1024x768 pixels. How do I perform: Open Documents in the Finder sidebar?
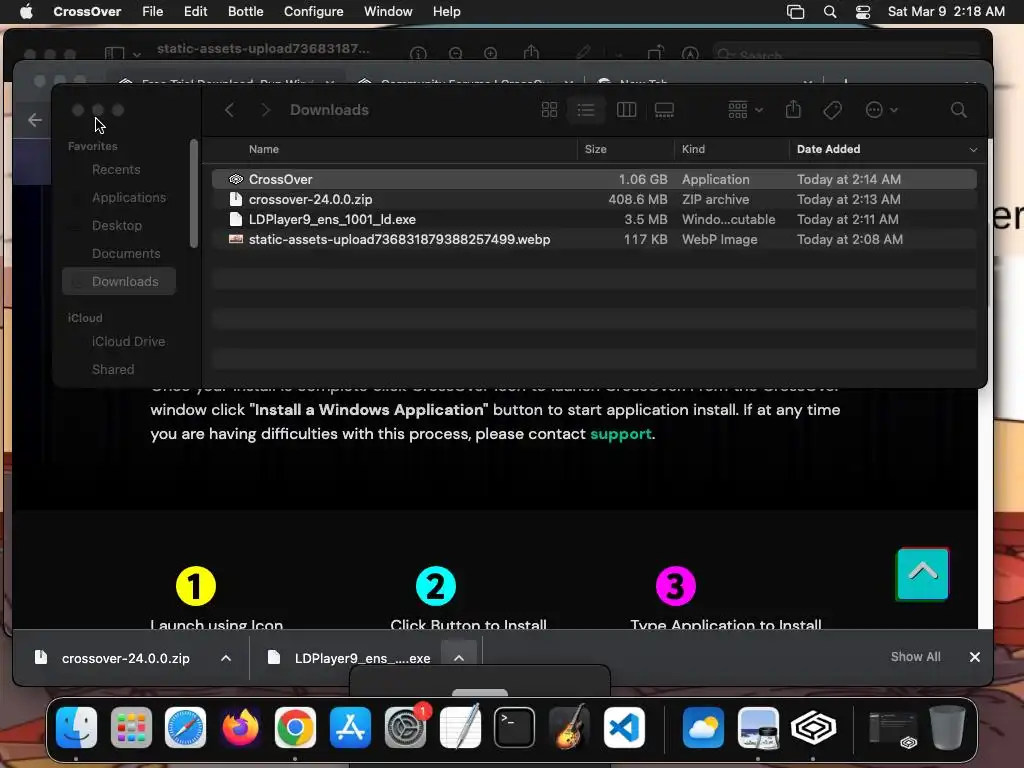pos(125,253)
